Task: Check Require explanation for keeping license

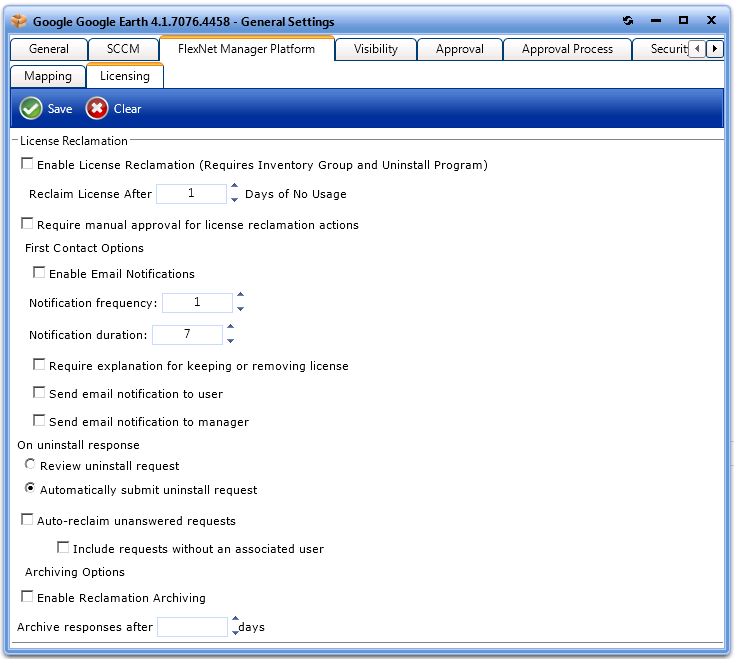Action: pyautogui.click(x=39, y=364)
